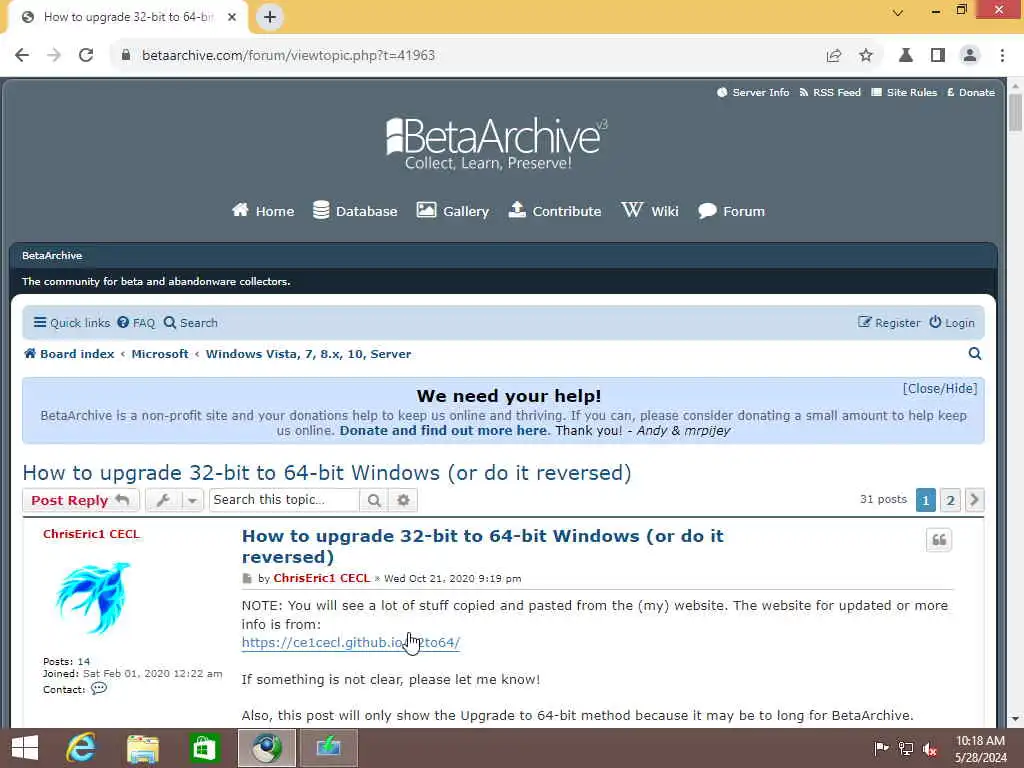Go to Microsoft breadcrumb

click(x=160, y=354)
